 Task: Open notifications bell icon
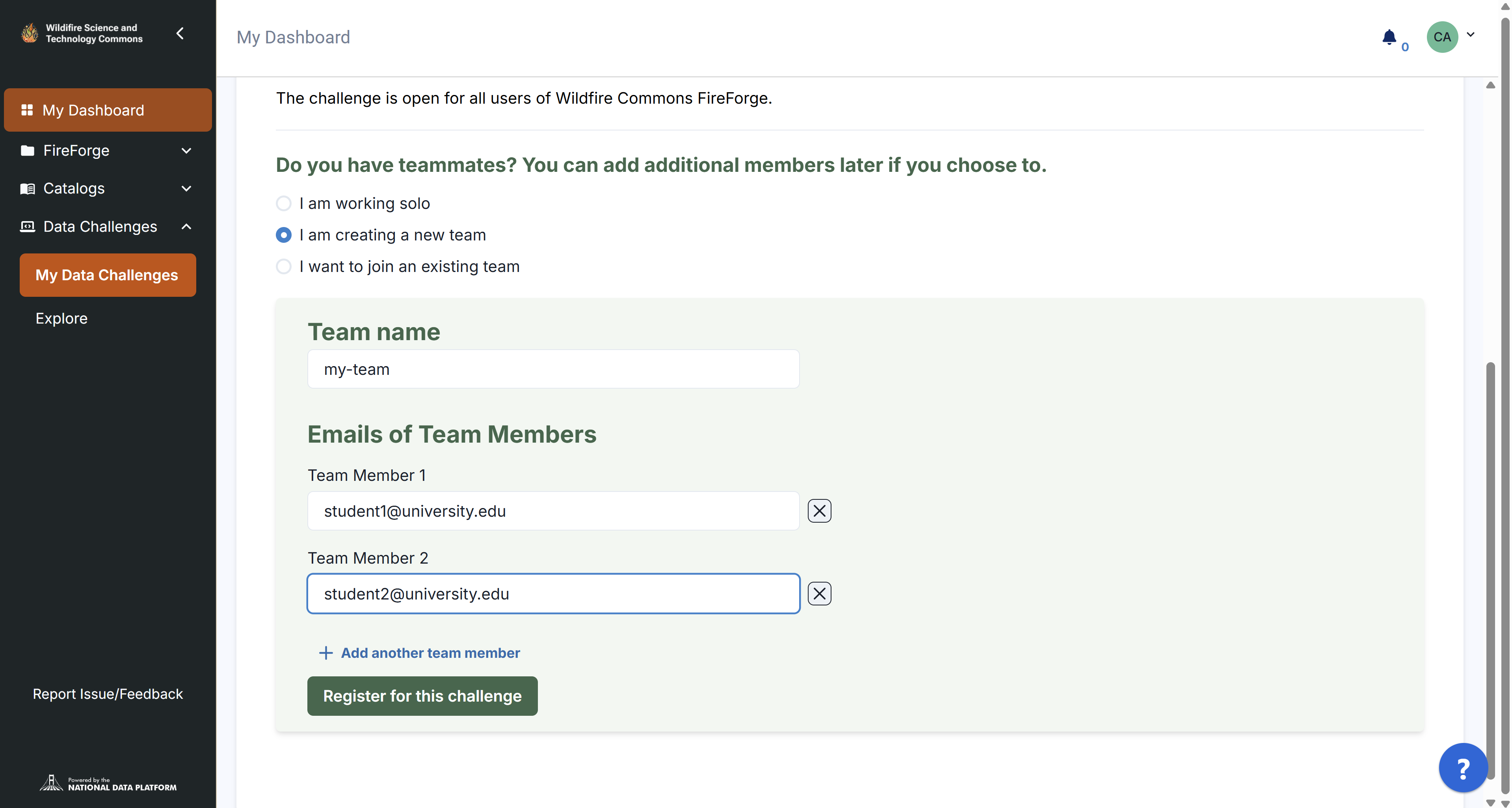pos(1389,37)
